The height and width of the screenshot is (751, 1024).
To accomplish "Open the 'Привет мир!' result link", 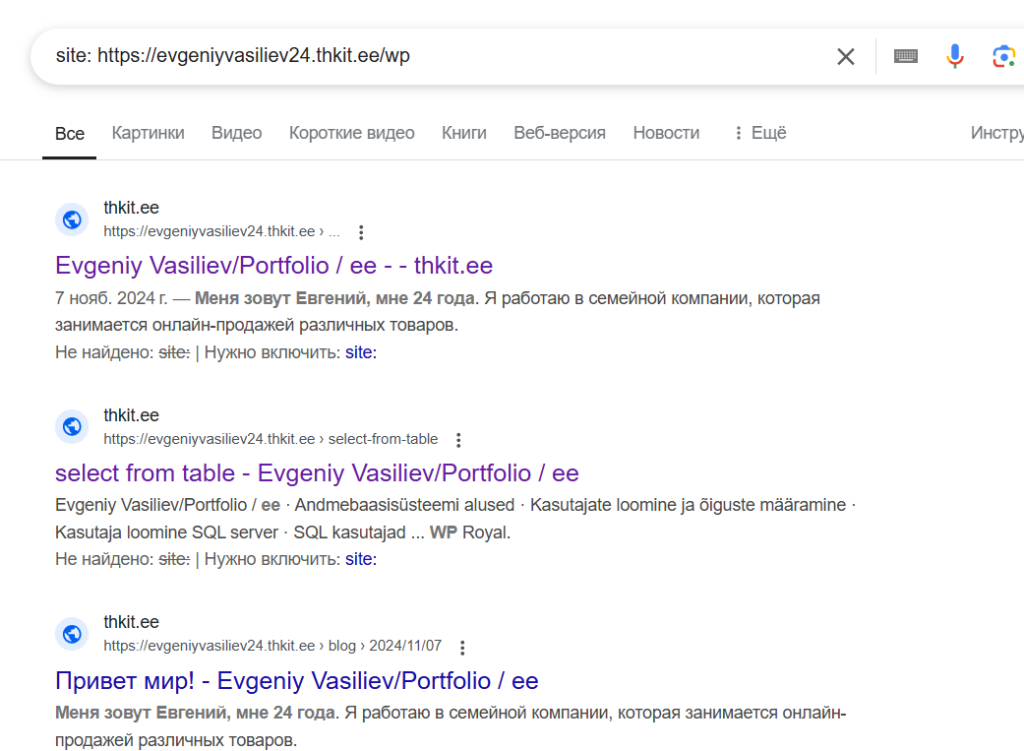I will click(x=296, y=680).
